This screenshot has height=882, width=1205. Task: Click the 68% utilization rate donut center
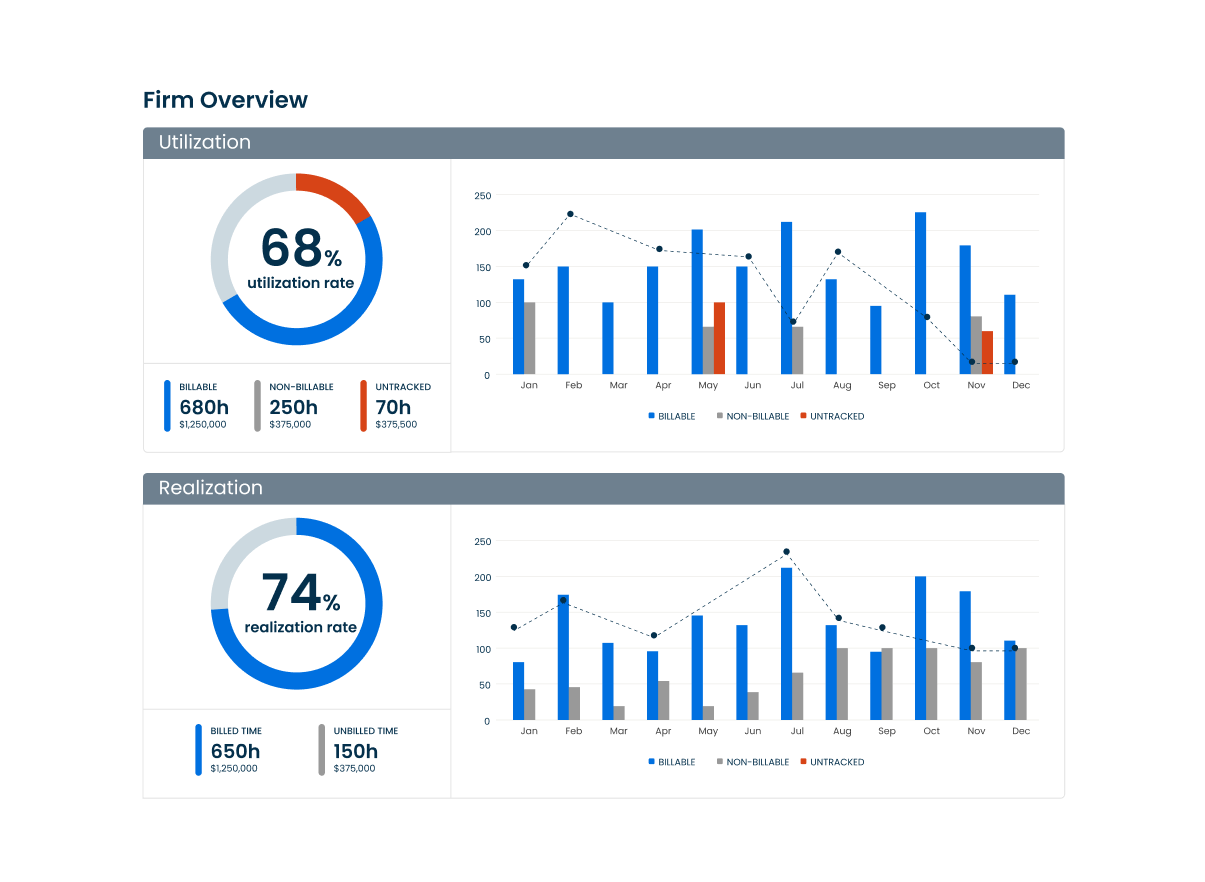click(297, 259)
